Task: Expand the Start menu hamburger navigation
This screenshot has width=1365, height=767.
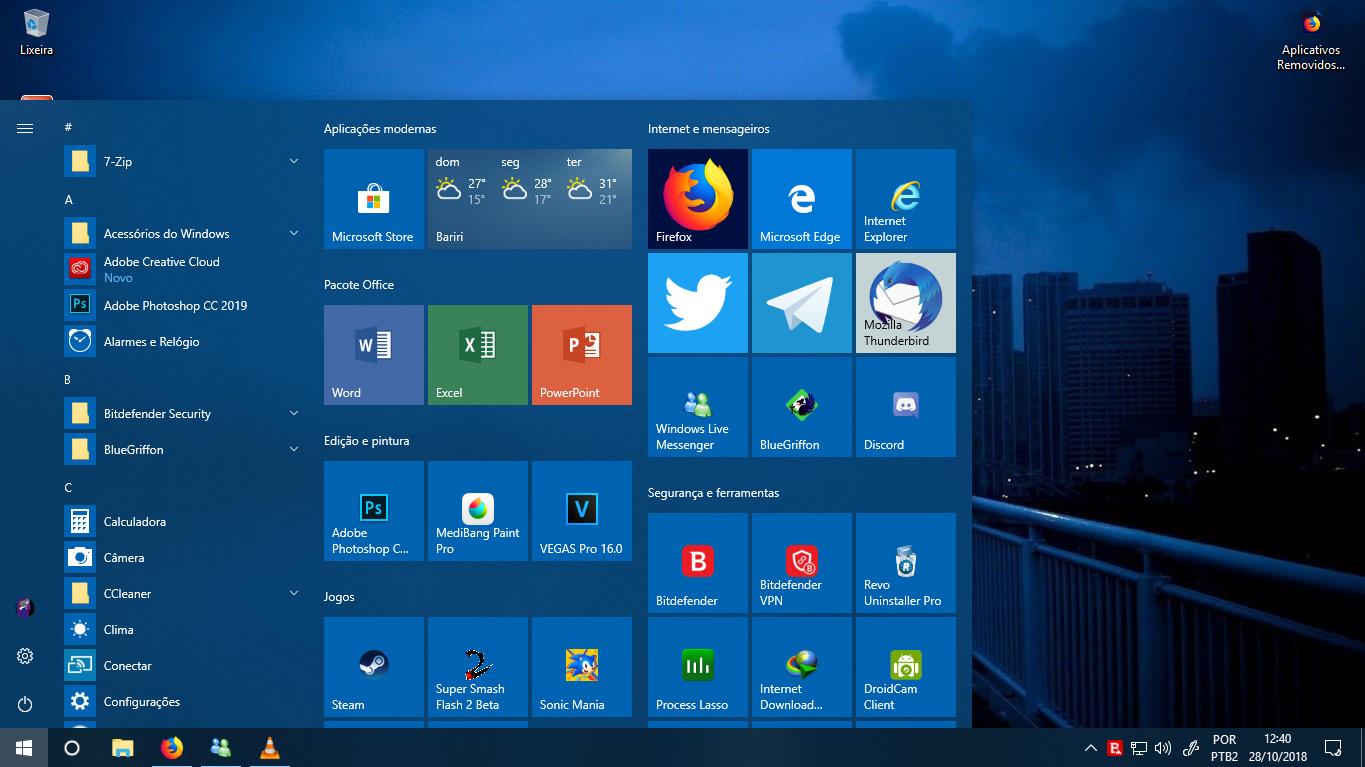Action: [x=25, y=128]
